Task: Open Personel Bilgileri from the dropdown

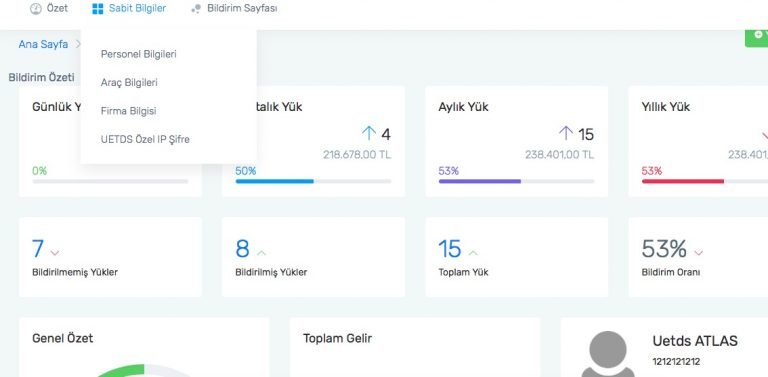Action: pos(139,54)
